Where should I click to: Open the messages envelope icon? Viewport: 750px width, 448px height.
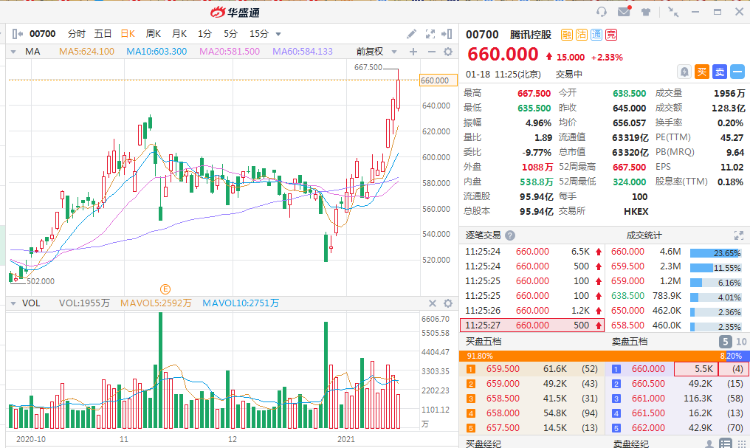tap(624, 11)
